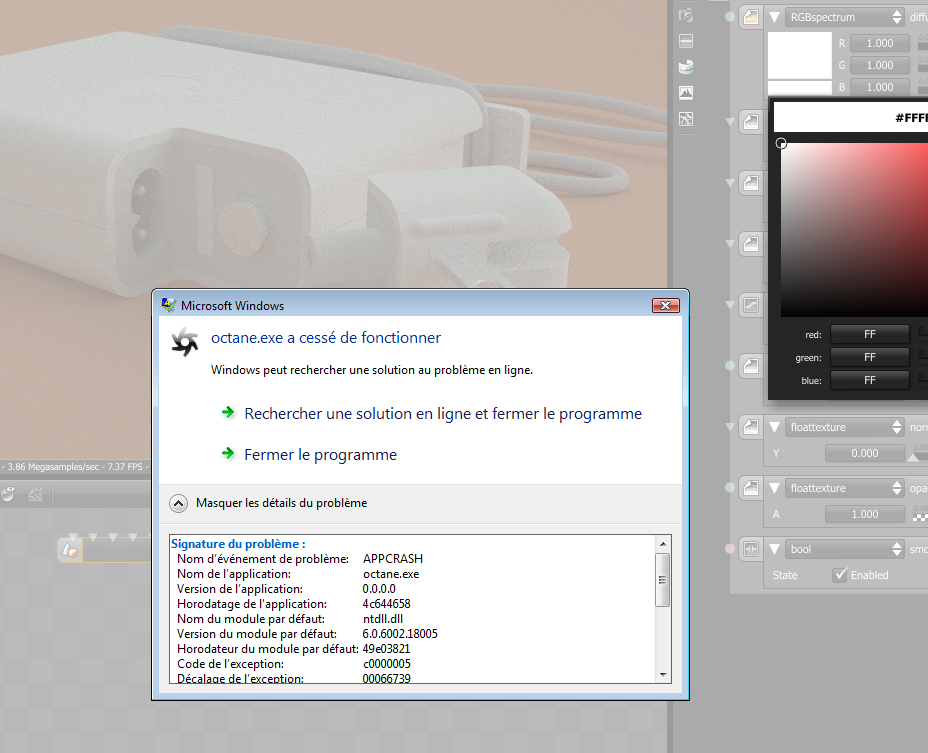This screenshot has height=753, width=928.
Task: Click the material preview sphere icon
Action: [x=8, y=494]
